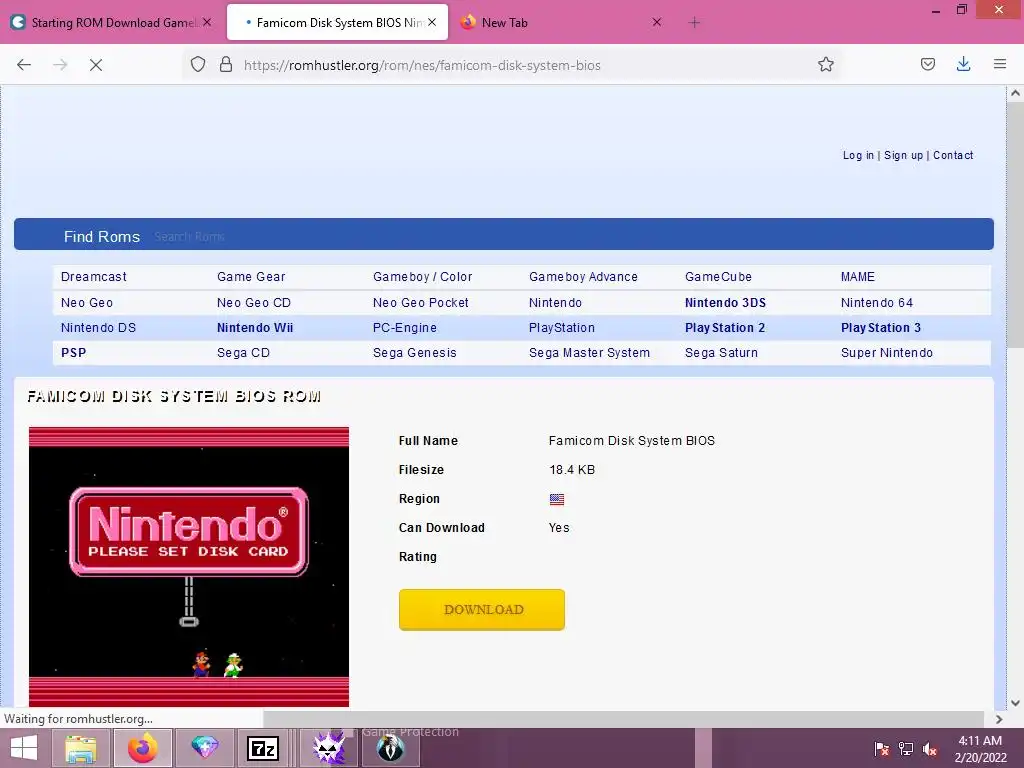
Task: Open the Action Center flag icon
Action: click(x=881, y=749)
